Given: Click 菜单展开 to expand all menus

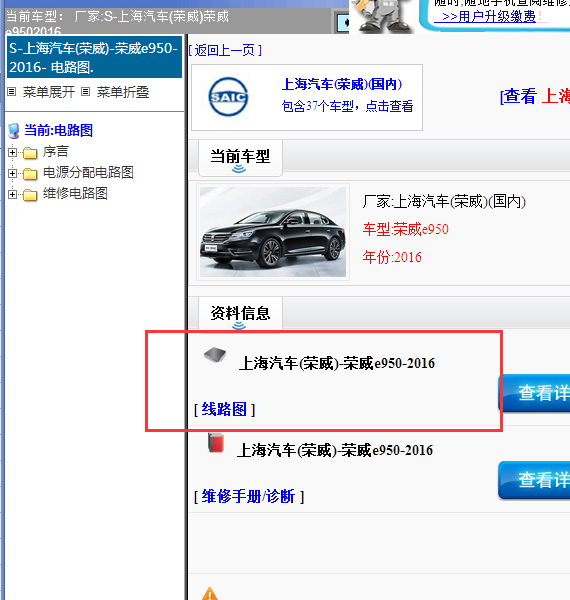Looking at the screenshot, I should tap(49, 92).
